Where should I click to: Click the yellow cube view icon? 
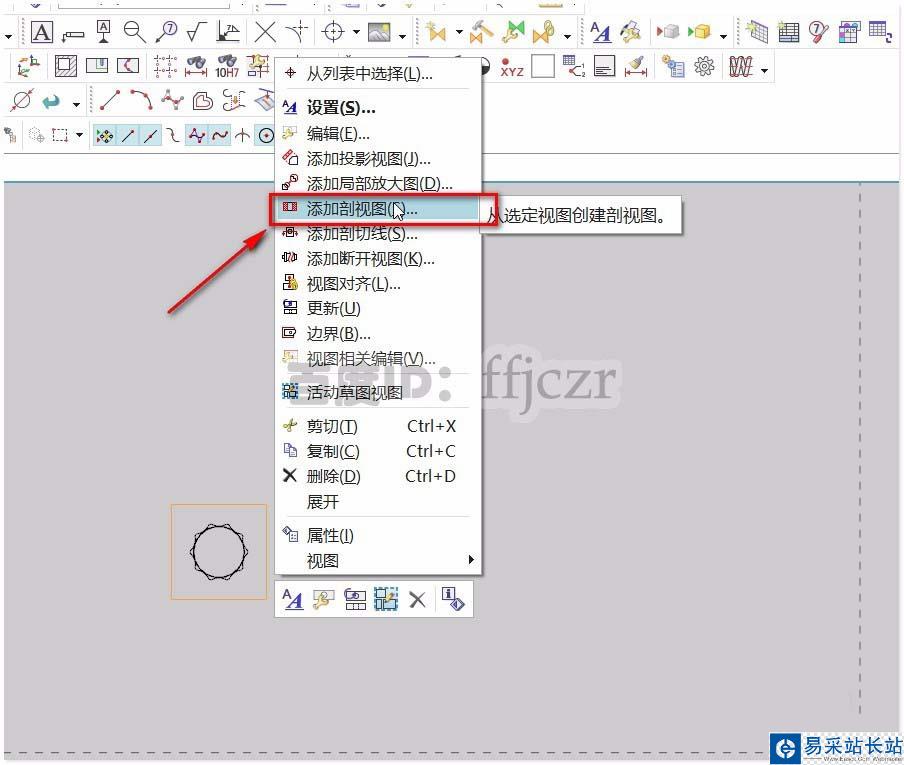tap(699, 32)
